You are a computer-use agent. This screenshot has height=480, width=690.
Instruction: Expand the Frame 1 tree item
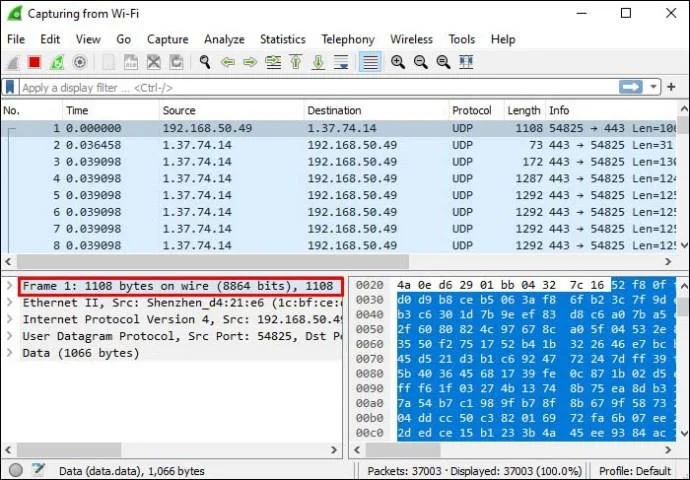tap(9, 286)
